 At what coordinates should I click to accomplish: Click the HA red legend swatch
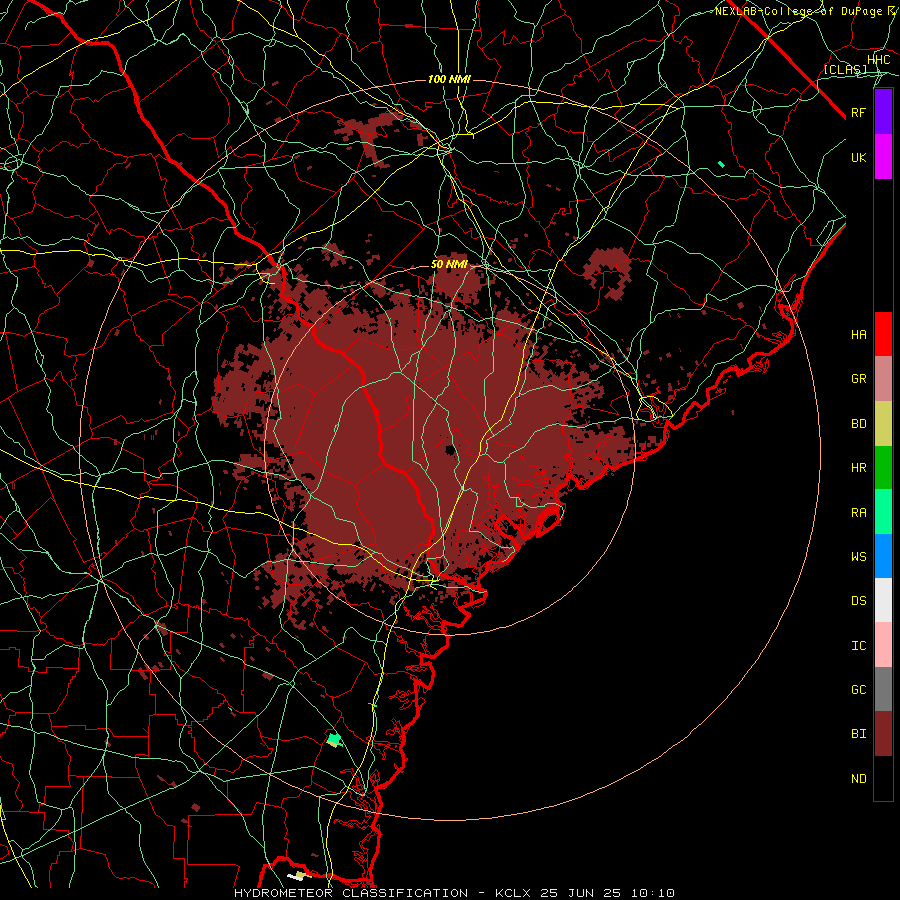(x=883, y=334)
